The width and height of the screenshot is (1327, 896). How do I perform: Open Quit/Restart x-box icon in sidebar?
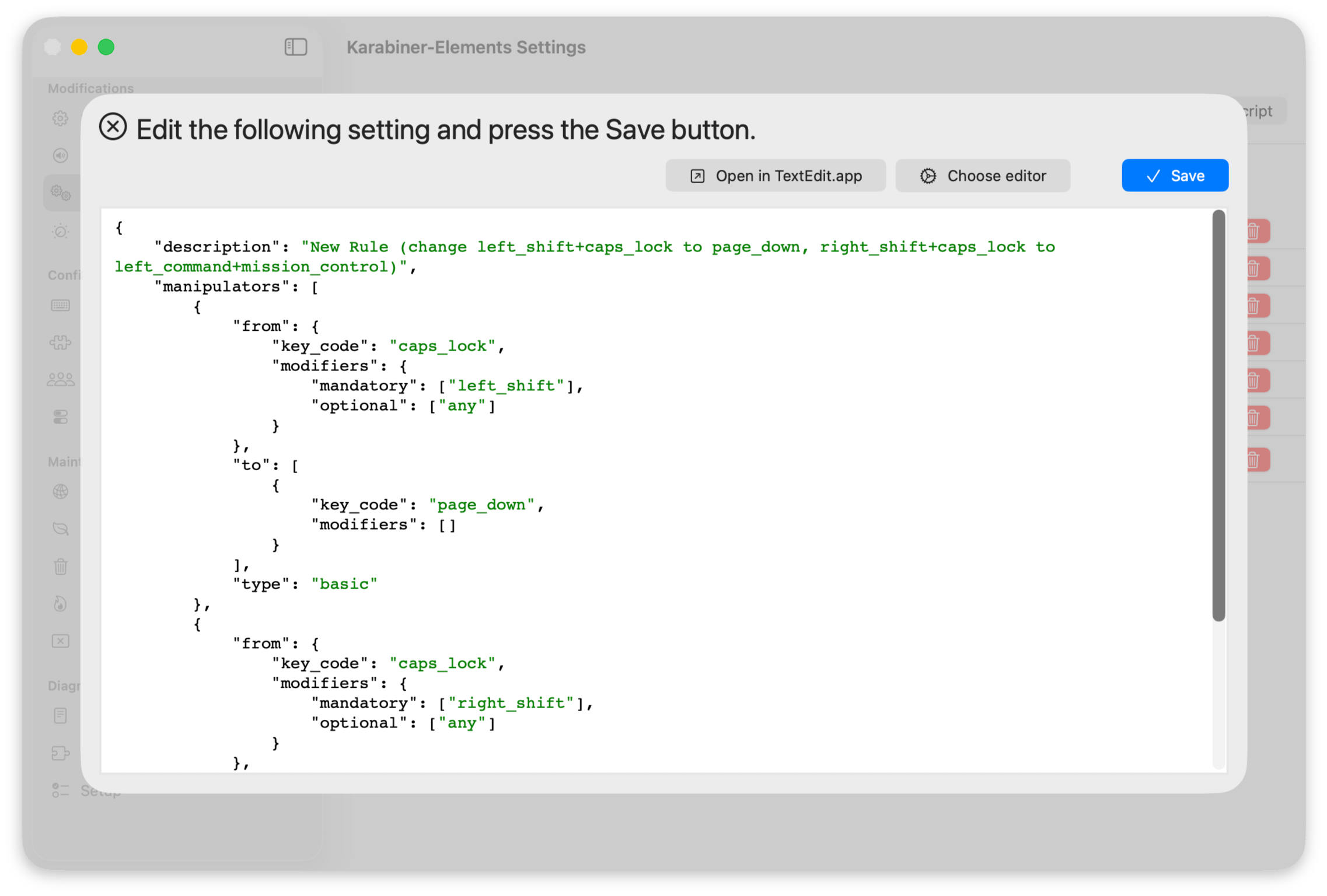[60, 641]
